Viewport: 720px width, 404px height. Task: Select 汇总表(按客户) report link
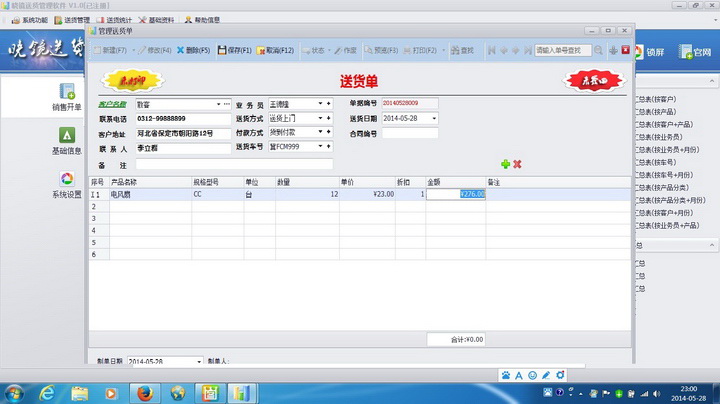656,99
